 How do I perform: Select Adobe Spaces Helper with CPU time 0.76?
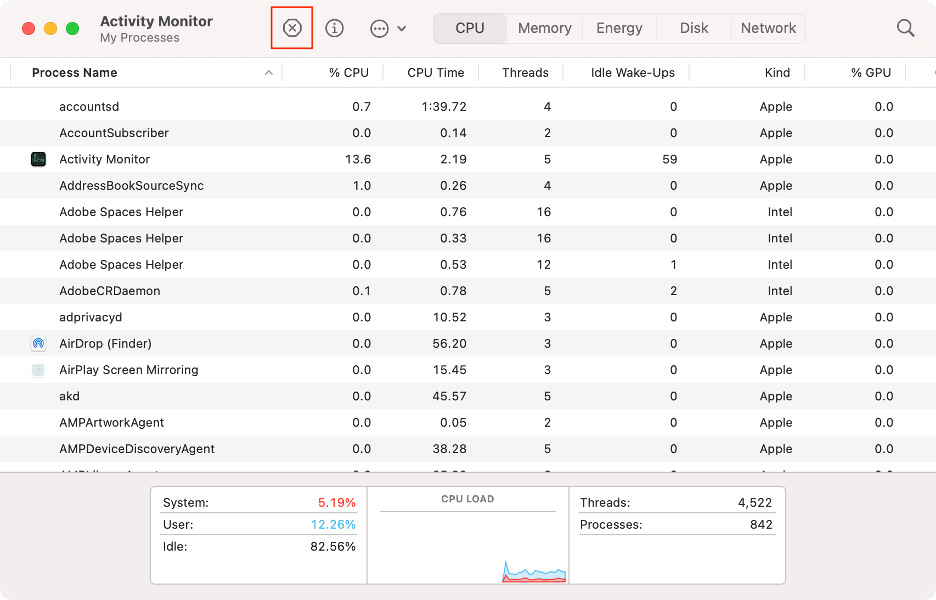468,212
